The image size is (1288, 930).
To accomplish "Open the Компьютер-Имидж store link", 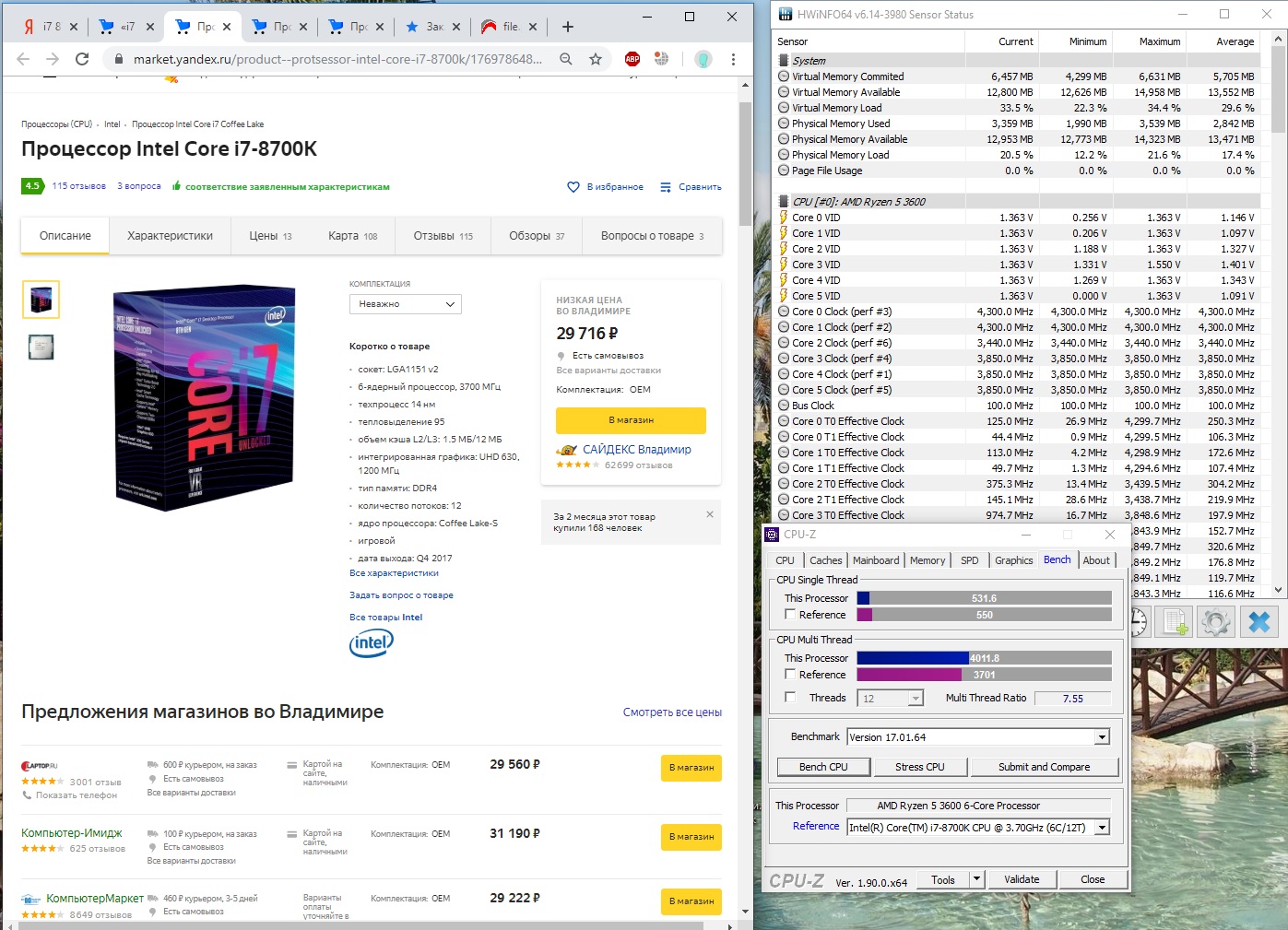I will [72, 833].
